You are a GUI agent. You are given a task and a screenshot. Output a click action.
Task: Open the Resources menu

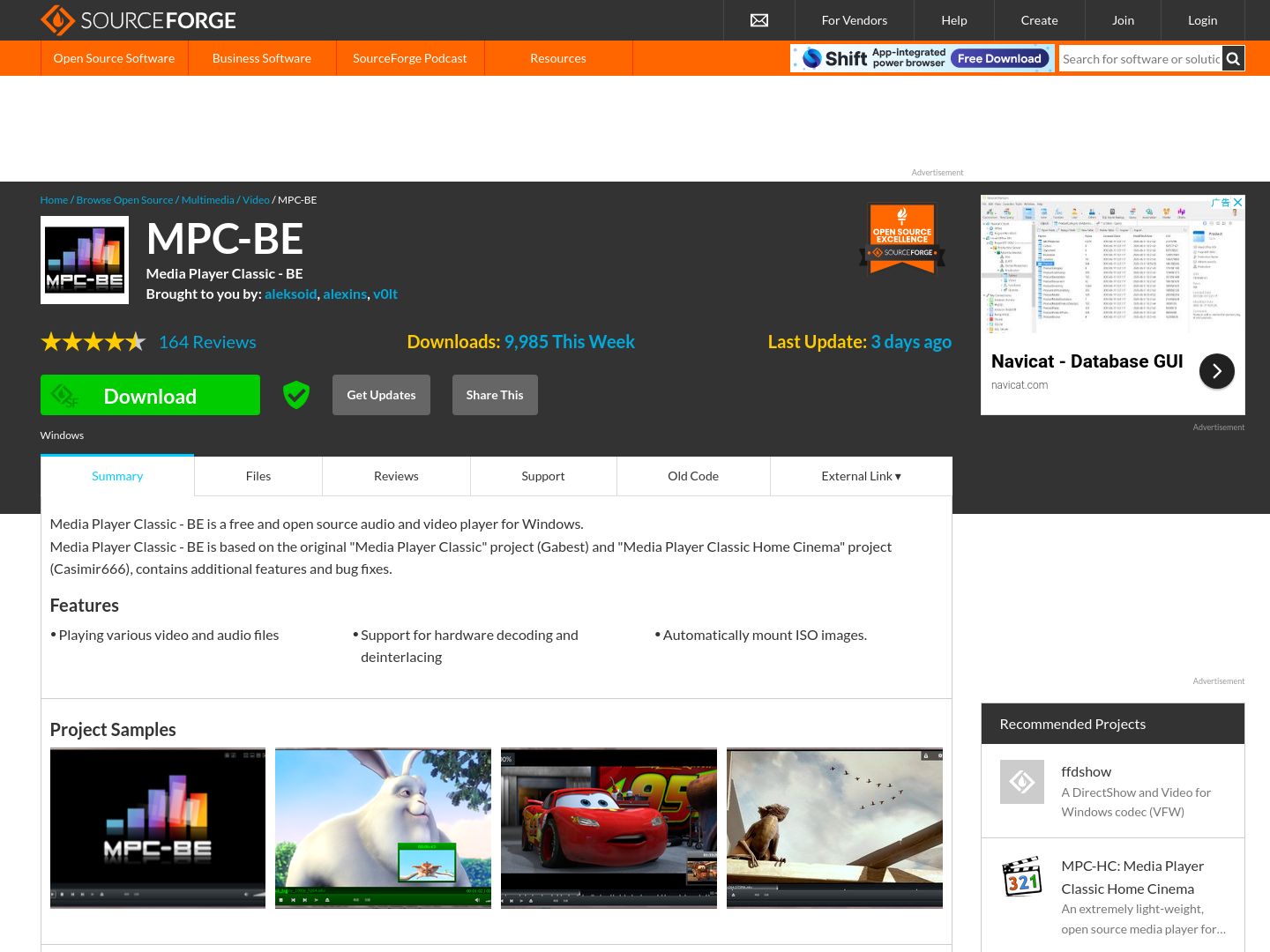[x=558, y=58]
